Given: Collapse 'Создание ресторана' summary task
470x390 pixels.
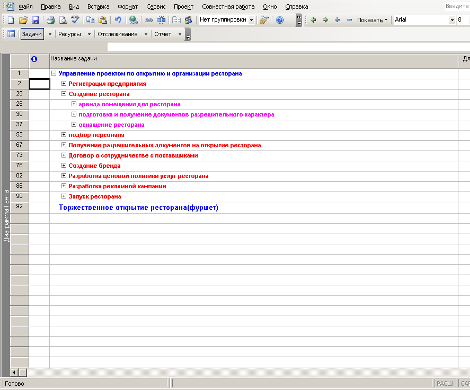Looking at the screenshot, I should (x=63, y=94).
